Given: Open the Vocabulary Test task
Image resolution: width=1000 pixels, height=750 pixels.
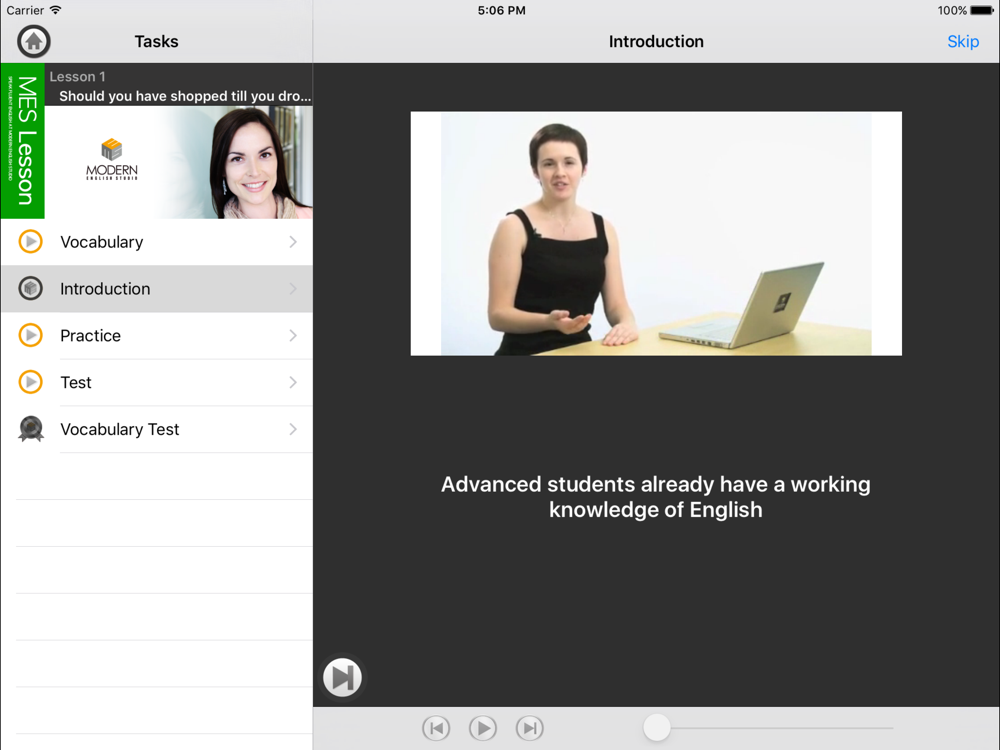Looking at the screenshot, I should click(157, 429).
